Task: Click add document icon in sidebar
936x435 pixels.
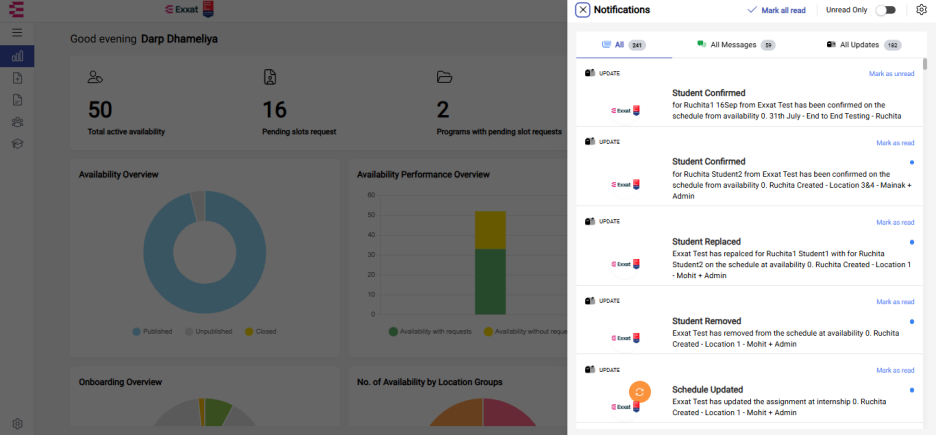Action: tap(17, 78)
